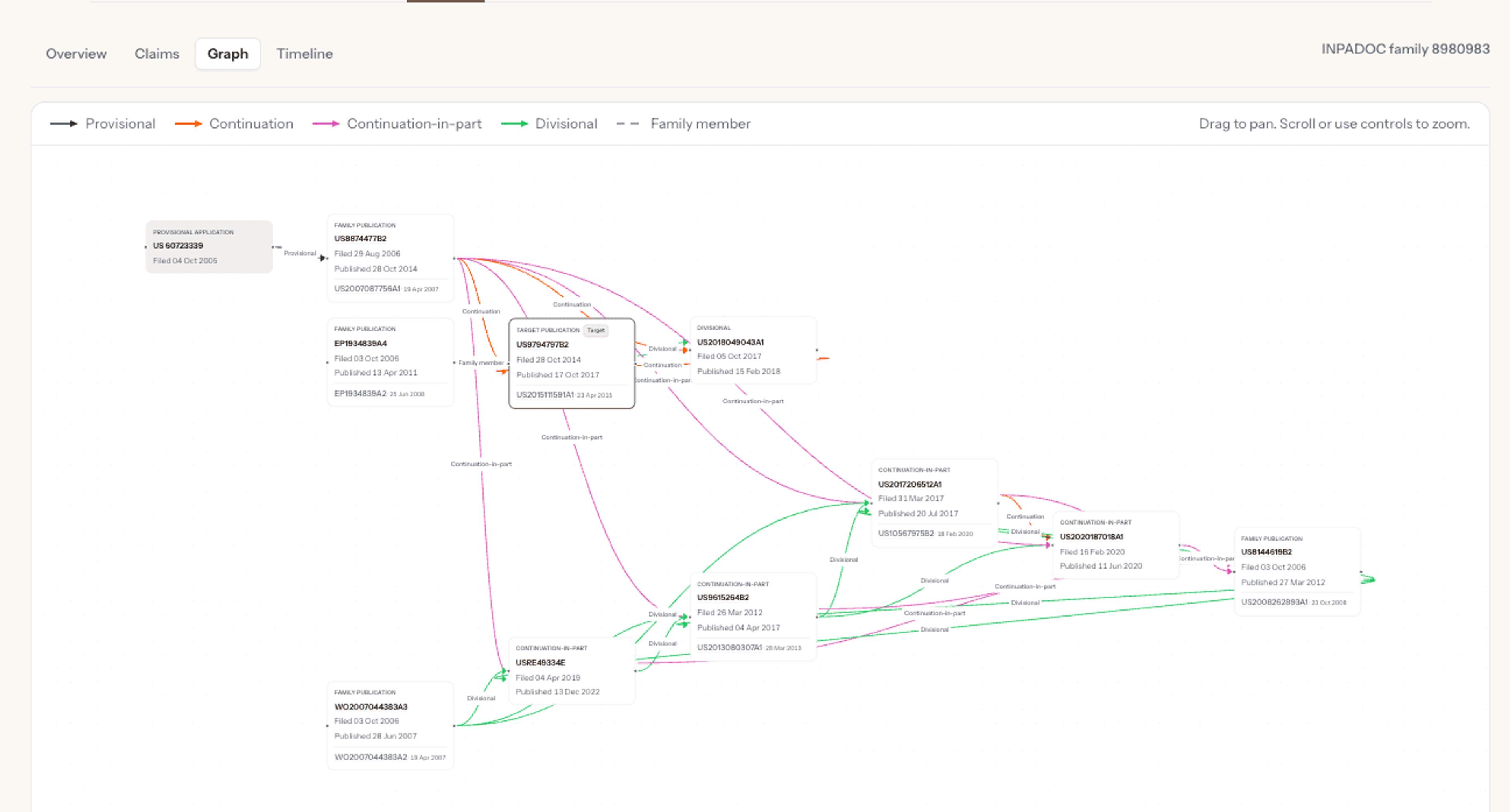Image resolution: width=1510 pixels, height=812 pixels.
Task: Click the EP1934839A2 related publication text
Action: point(360,393)
